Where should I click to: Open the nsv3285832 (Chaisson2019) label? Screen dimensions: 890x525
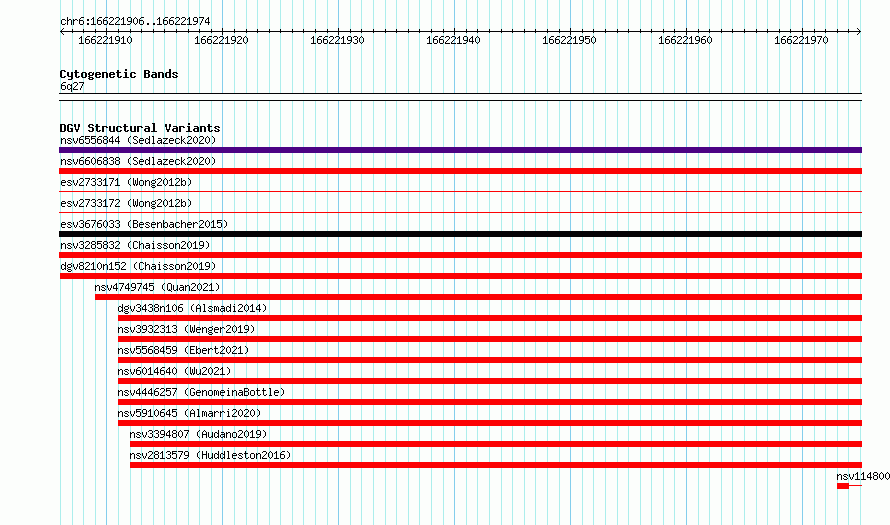tap(135, 245)
